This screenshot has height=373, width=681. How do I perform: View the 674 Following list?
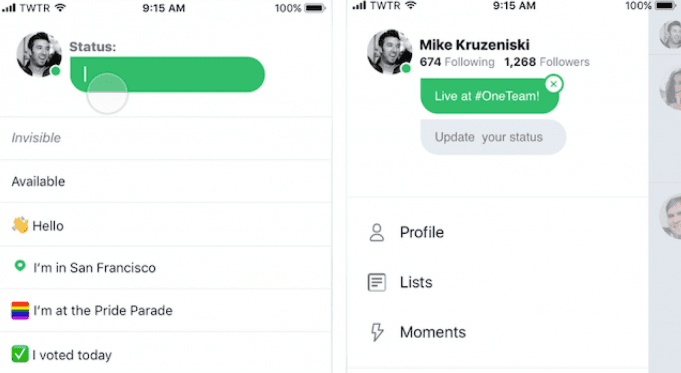[457, 62]
